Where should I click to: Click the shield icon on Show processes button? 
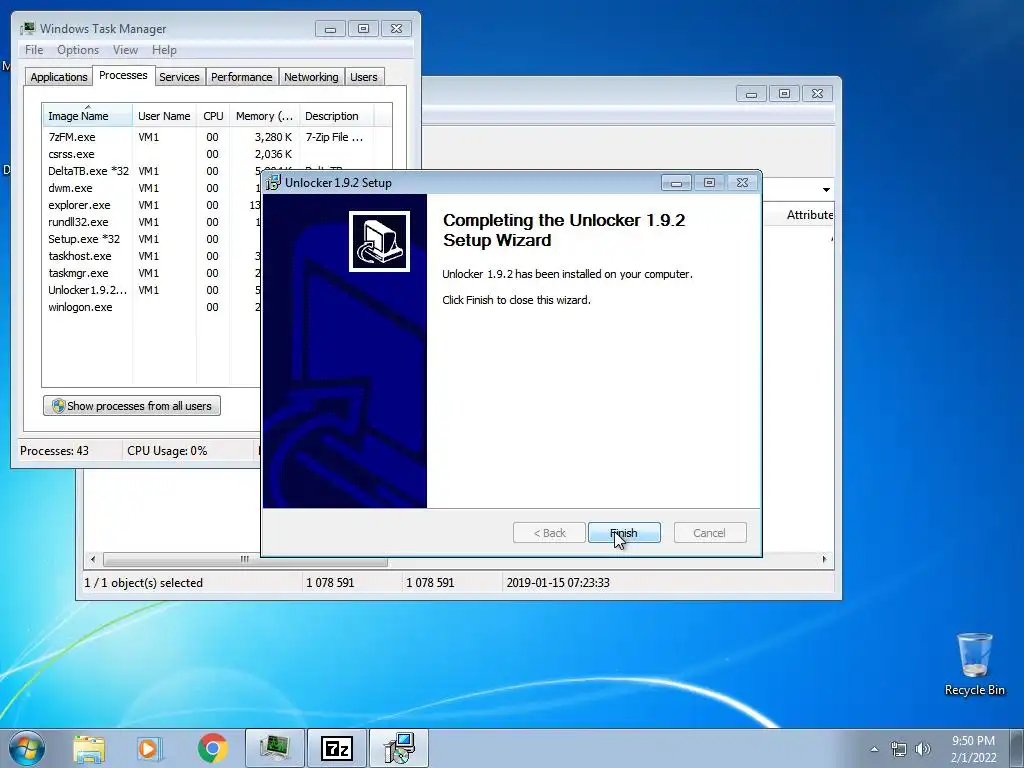click(58, 406)
